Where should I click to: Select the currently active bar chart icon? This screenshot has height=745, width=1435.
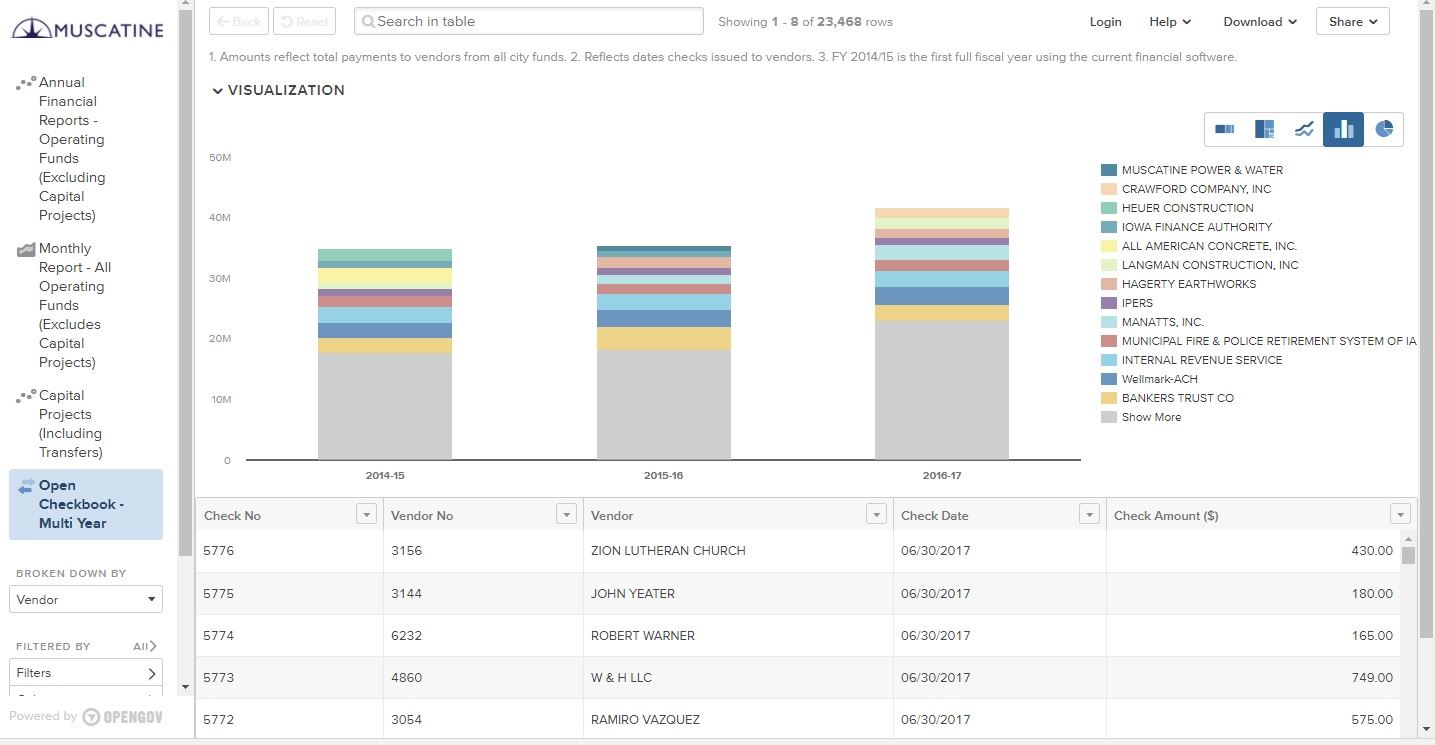coord(1343,128)
